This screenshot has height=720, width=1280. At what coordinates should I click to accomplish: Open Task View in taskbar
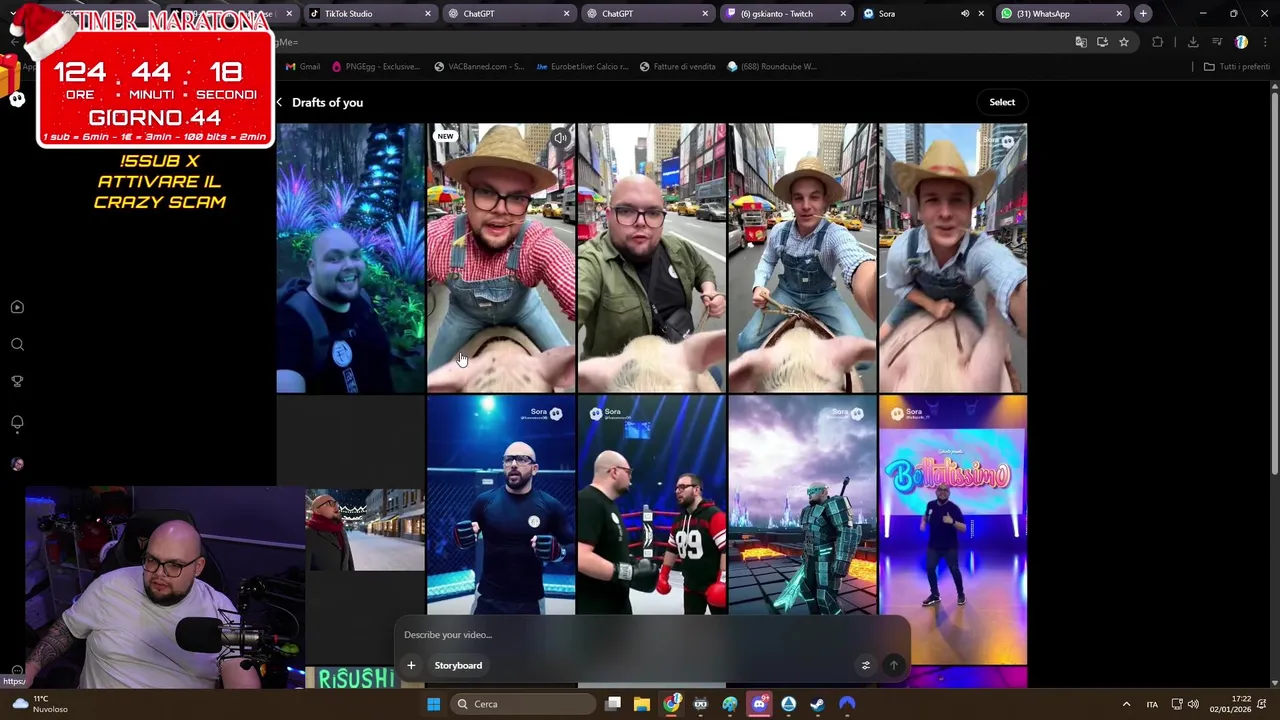point(613,704)
